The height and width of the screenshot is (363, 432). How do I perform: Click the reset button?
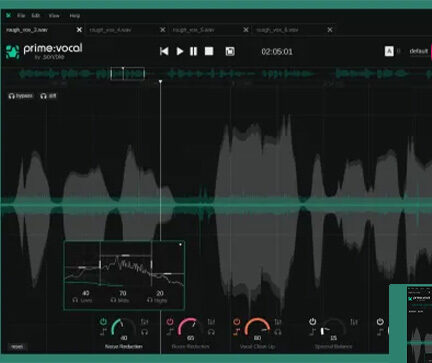click(x=17, y=347)
